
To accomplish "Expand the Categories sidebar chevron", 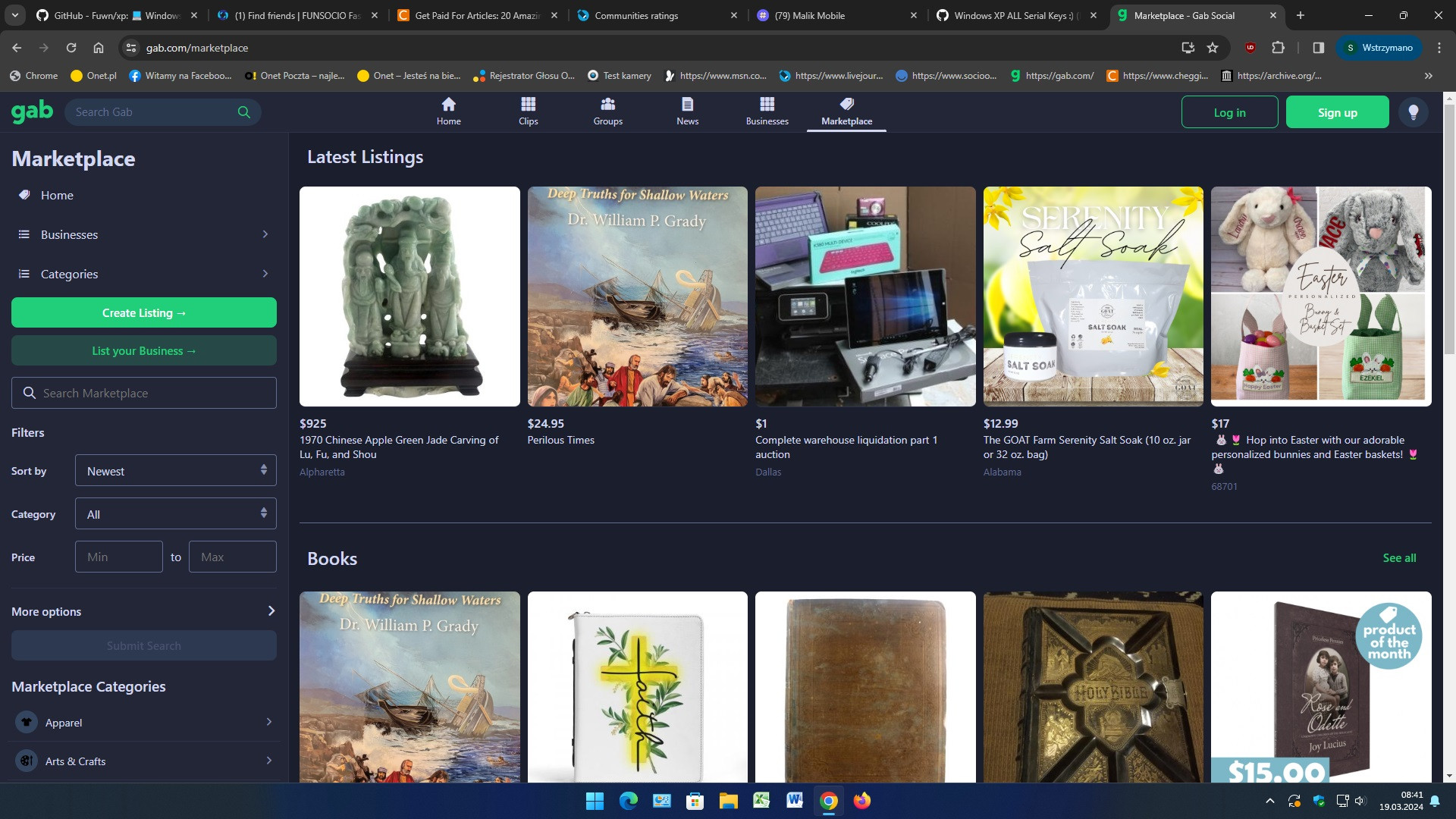I will [265, 274].
